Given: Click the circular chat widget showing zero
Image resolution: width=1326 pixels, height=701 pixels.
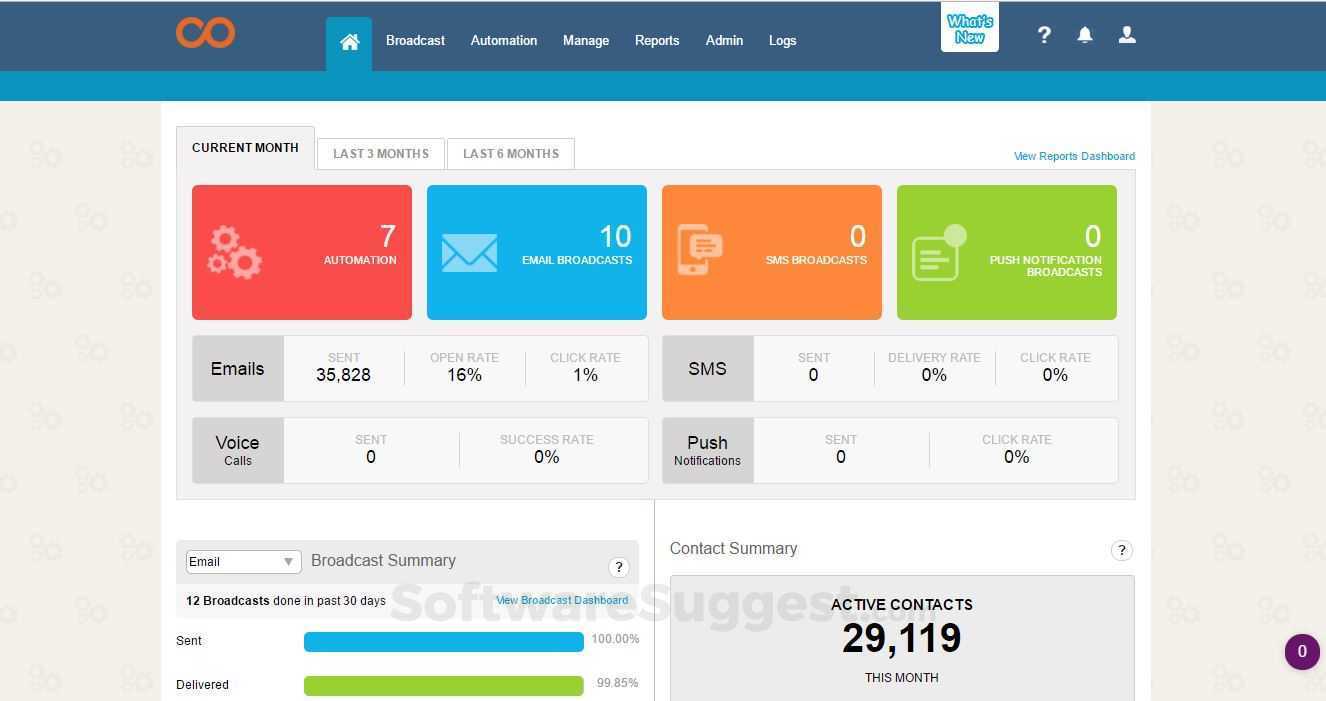Looking at the screenshot, I should (1302, 651).
